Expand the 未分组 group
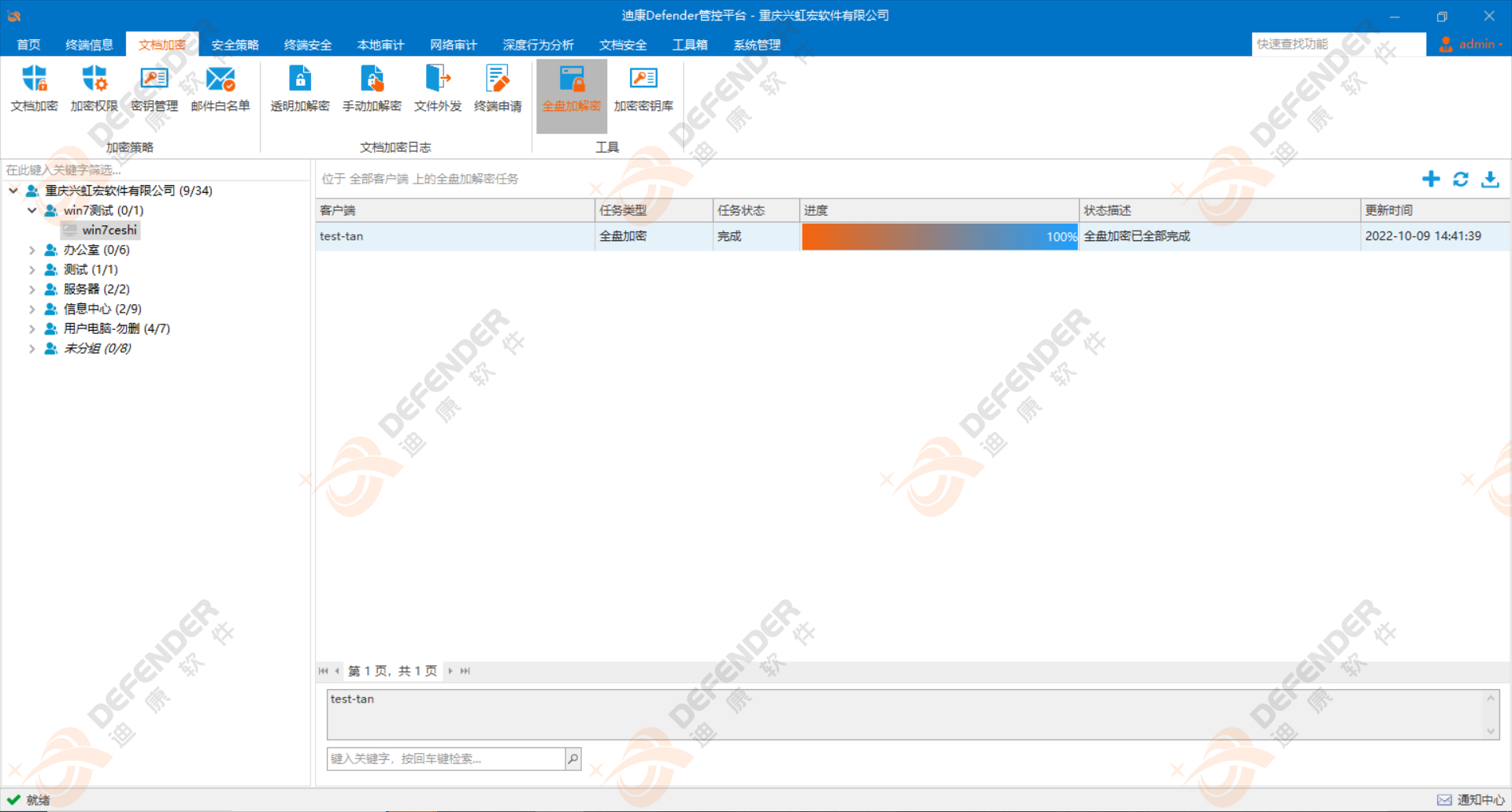Viewport: 1512px width, 812px height. (x=31, y=348)
